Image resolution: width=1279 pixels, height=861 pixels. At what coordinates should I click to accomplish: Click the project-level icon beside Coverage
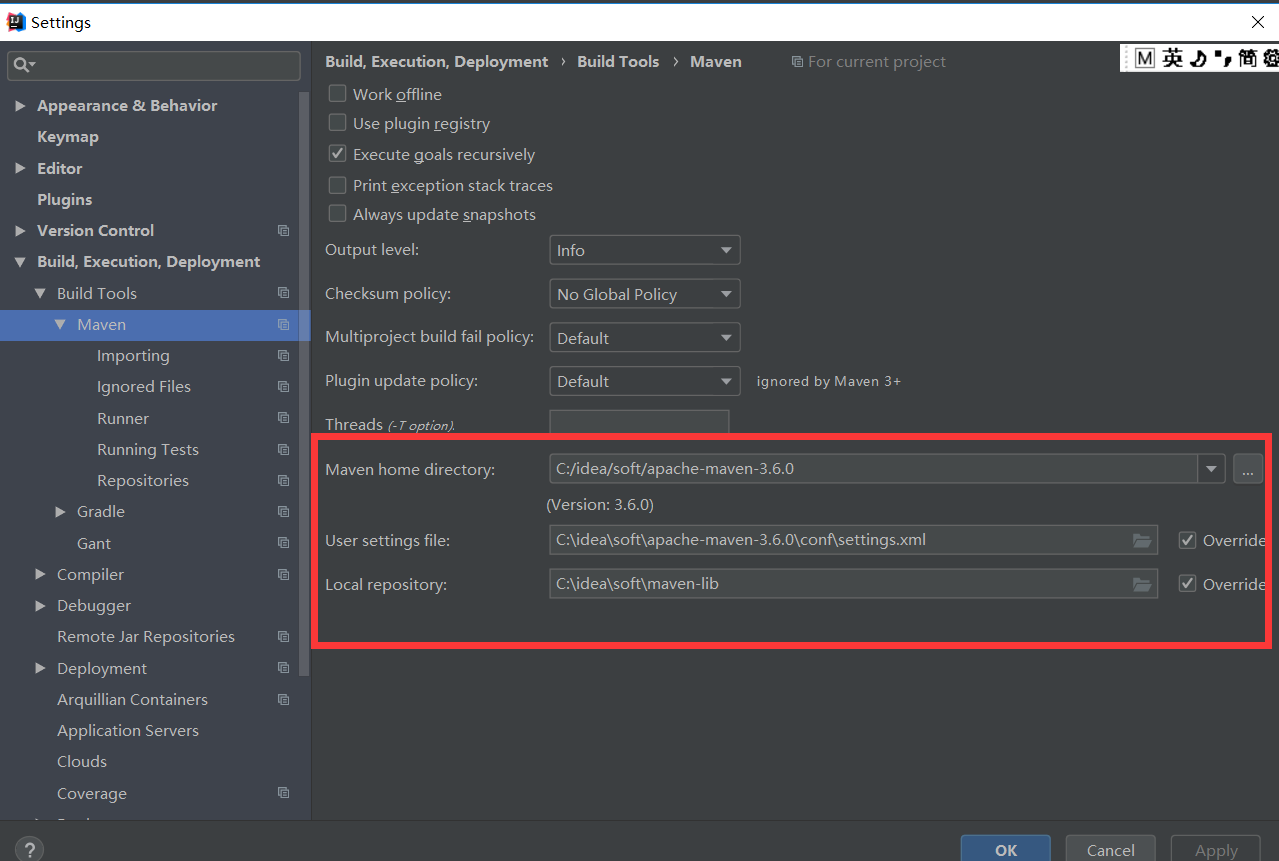(x=284, y=793)
